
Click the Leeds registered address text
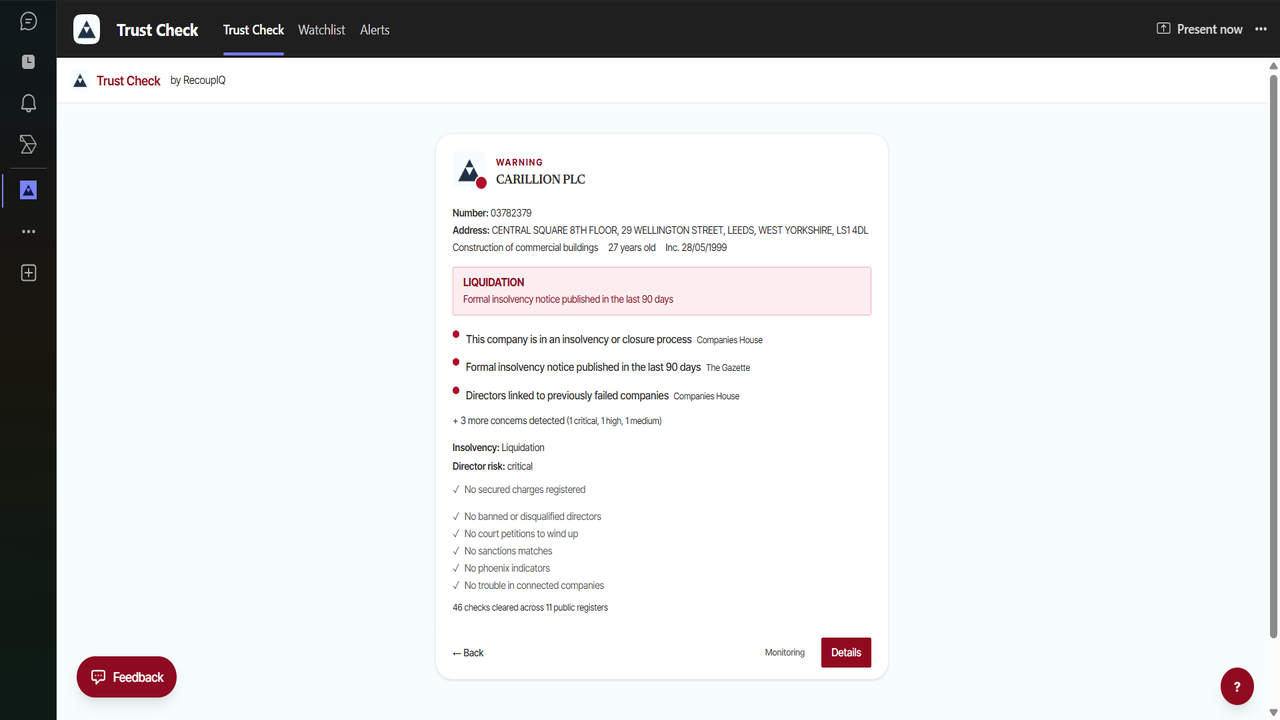[x=680, y=230]
